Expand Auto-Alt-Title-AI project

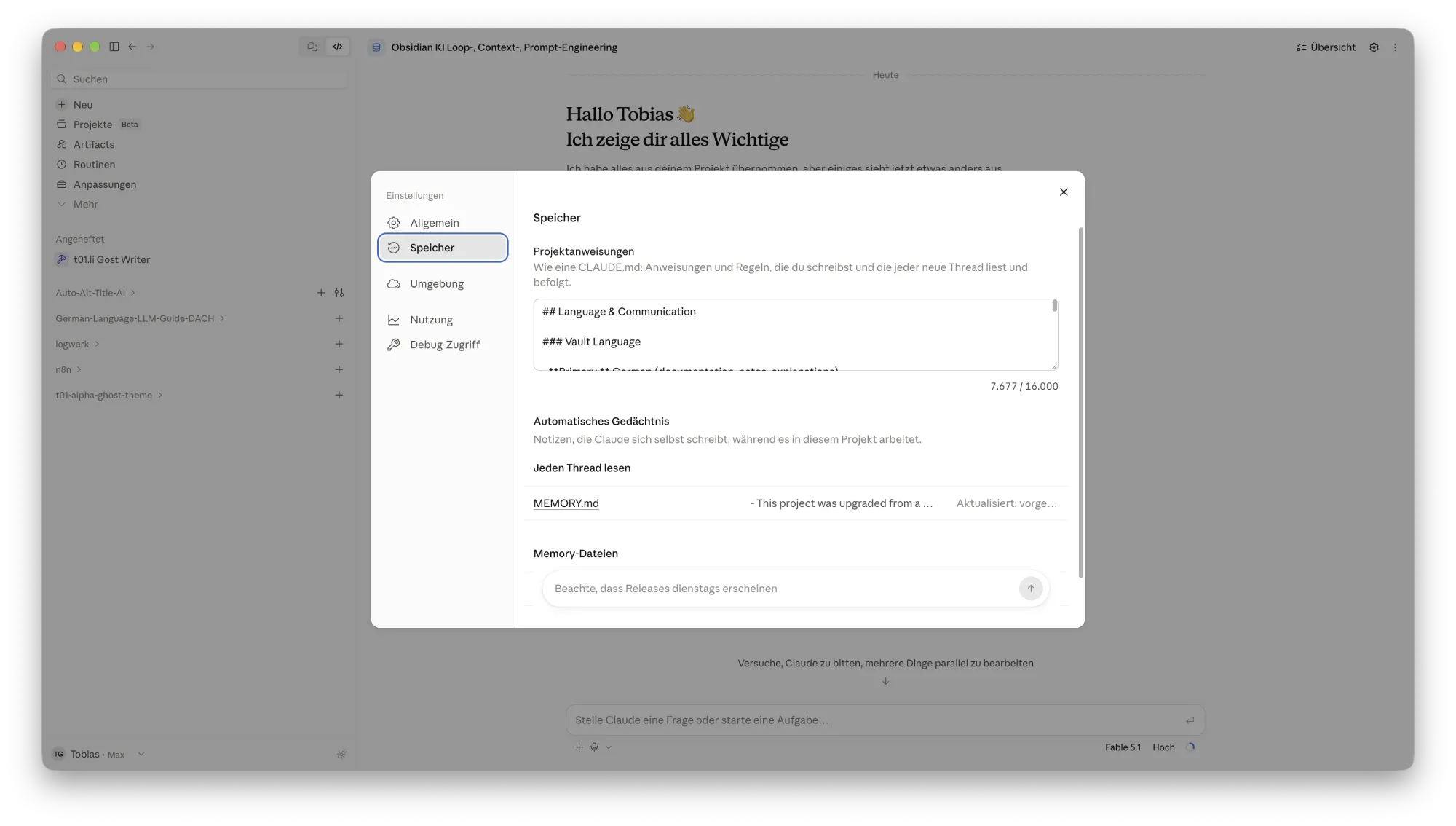[x=95, y=293]
